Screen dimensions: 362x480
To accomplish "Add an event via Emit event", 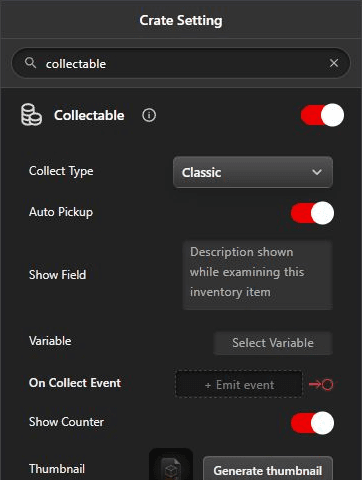I will pos(239,385).
